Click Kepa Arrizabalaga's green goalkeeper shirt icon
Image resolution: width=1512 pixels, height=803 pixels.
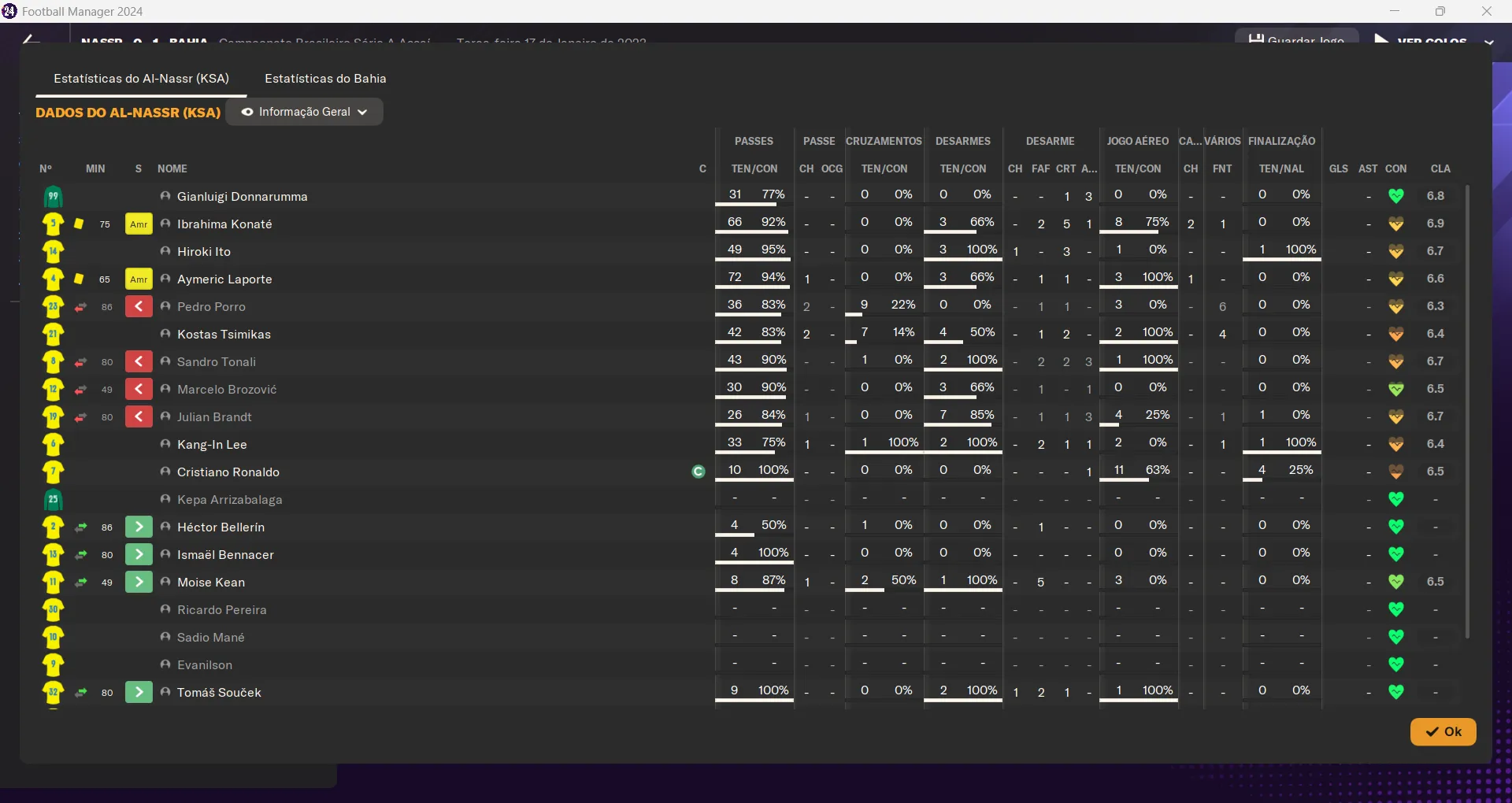pyautogui.click(x=53, y=500)
